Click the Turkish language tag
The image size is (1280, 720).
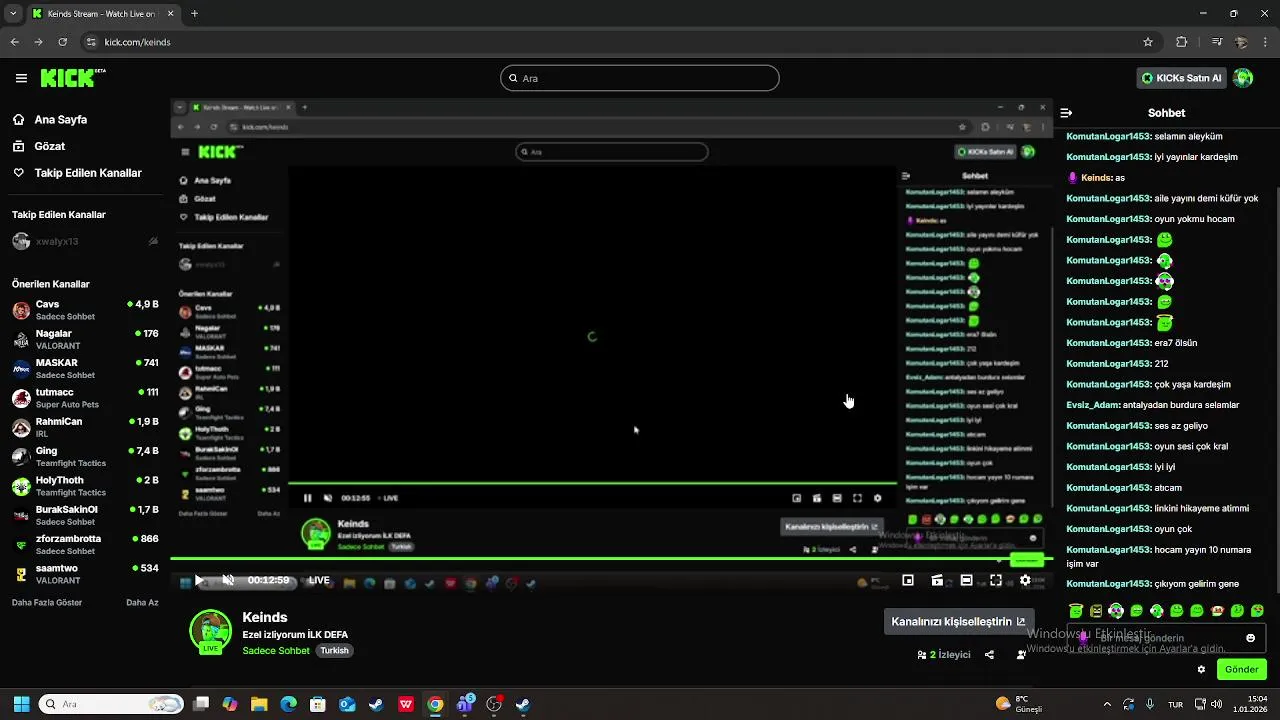coord(334,651)
